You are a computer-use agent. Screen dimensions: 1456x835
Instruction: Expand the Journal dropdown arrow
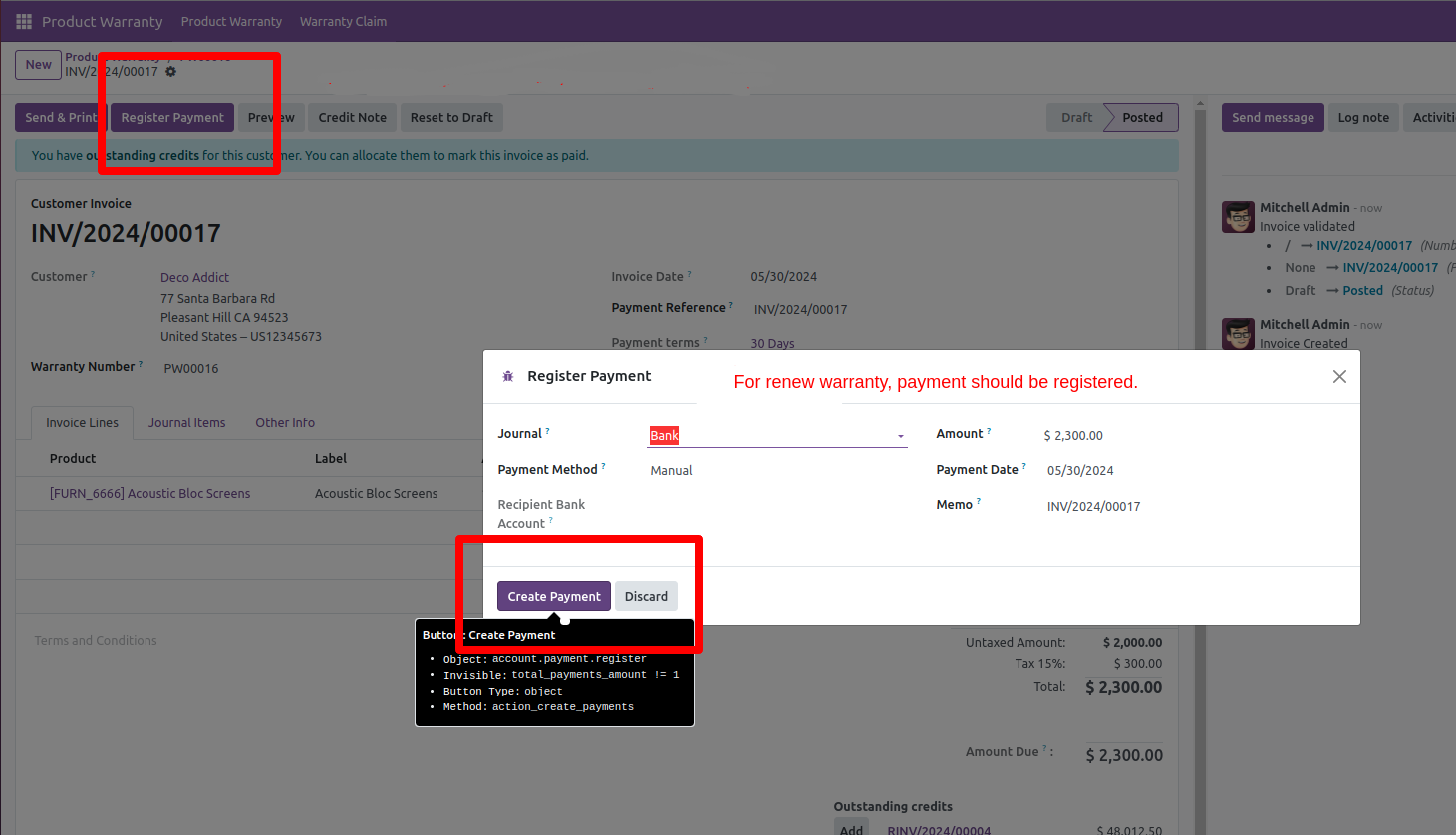coord(900,436)
